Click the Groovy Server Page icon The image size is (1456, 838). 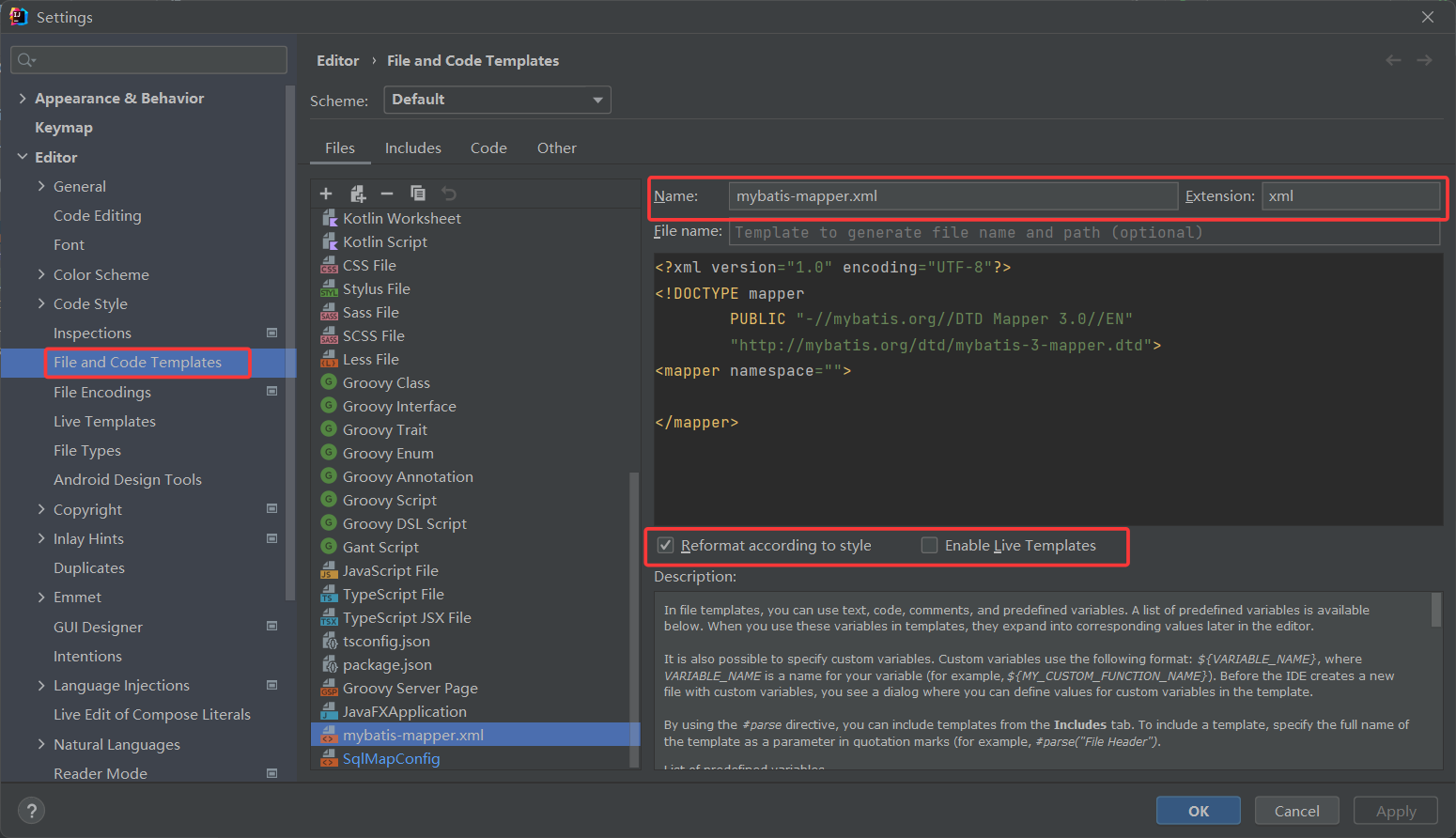[329, 688]
